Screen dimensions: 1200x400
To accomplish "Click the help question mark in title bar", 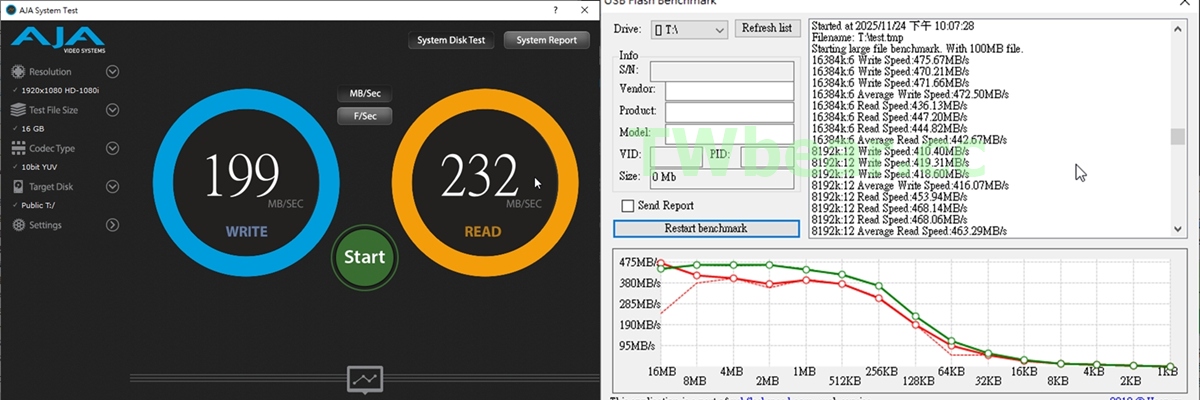I will point(555,10).
